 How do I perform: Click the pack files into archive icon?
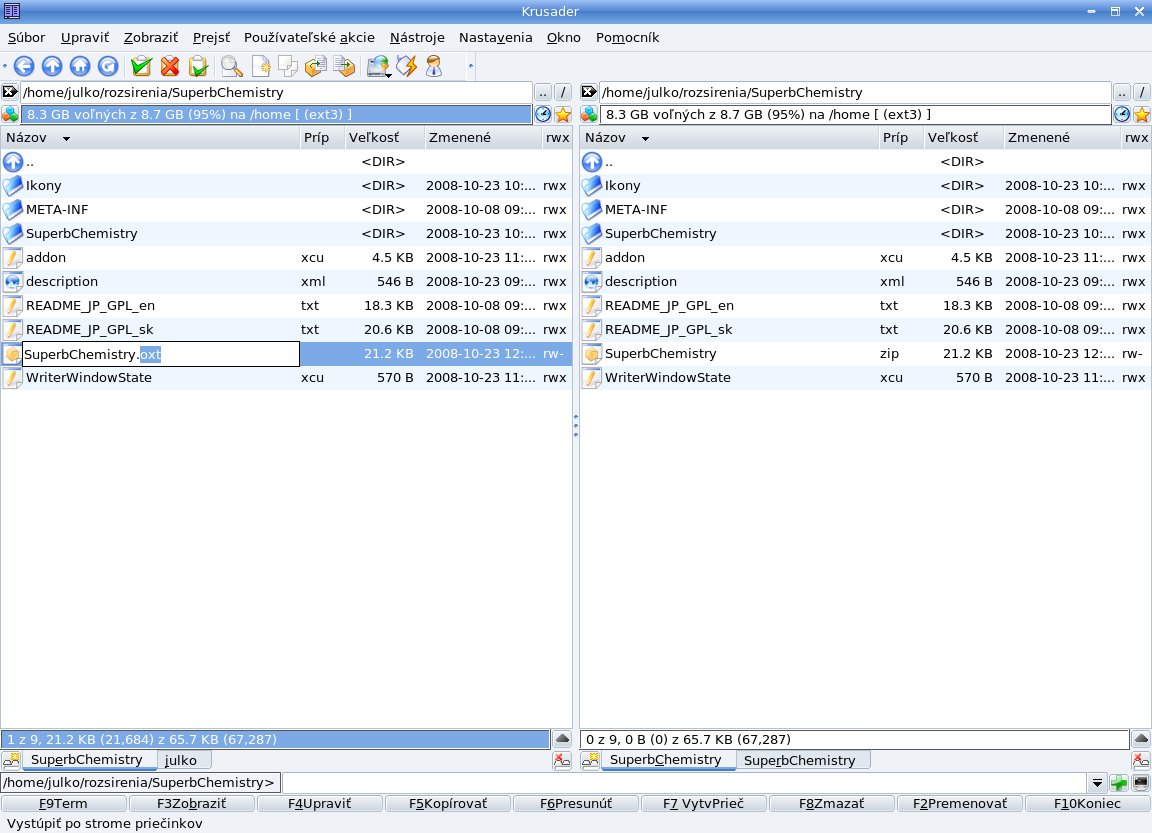point(316,66)
